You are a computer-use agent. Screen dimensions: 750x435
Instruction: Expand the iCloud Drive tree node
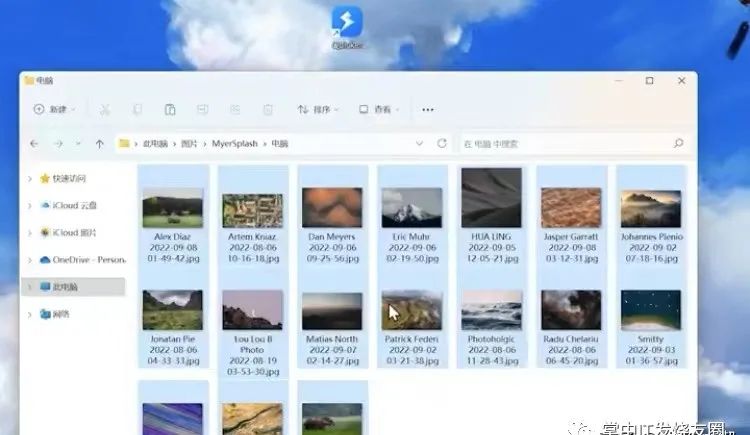tap(30, 206)
